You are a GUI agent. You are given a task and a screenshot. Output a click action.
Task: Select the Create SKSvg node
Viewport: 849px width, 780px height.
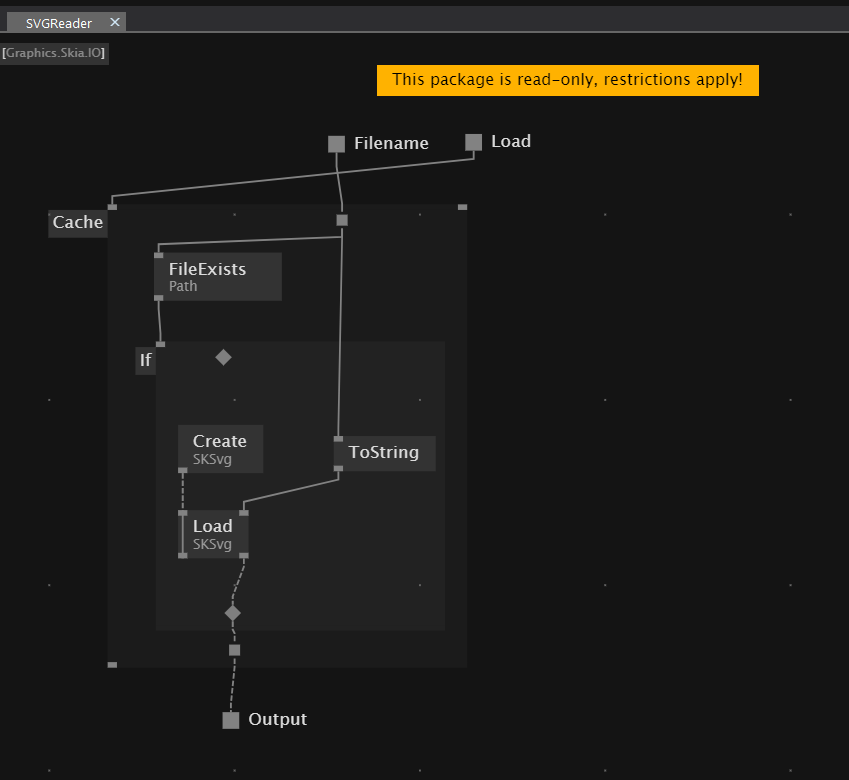coord(220,449)
